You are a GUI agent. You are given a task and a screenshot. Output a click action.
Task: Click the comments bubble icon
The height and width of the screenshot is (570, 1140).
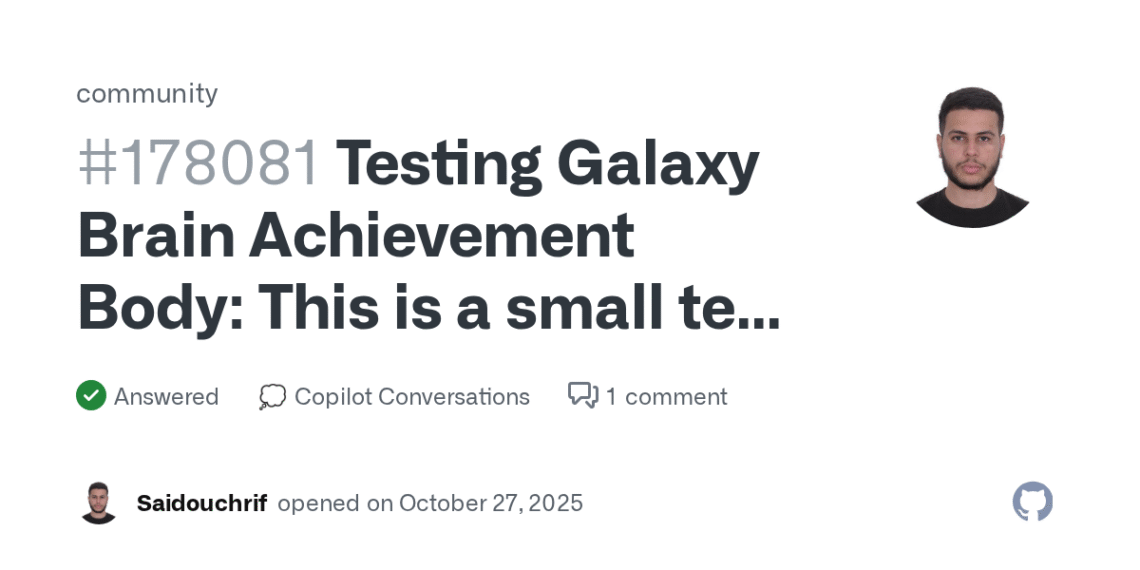[x=583, y=396]
